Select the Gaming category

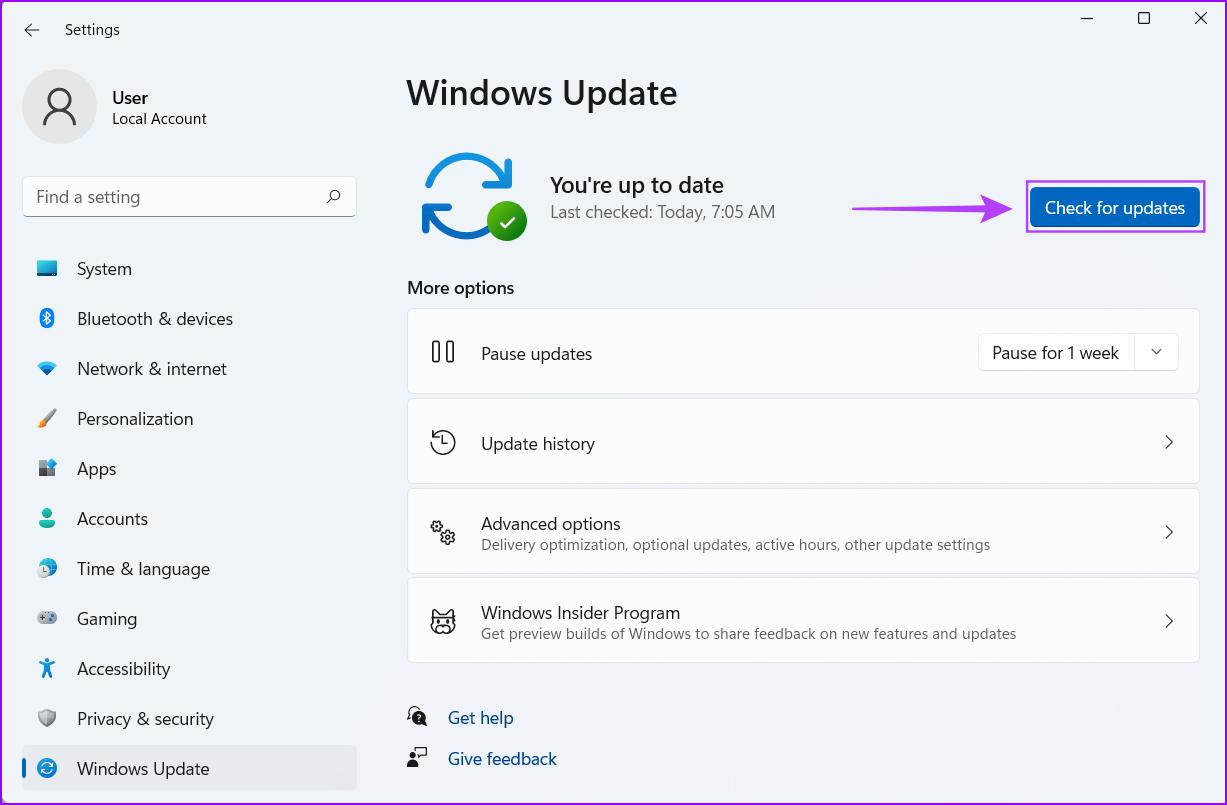click(x=189, y=619)
